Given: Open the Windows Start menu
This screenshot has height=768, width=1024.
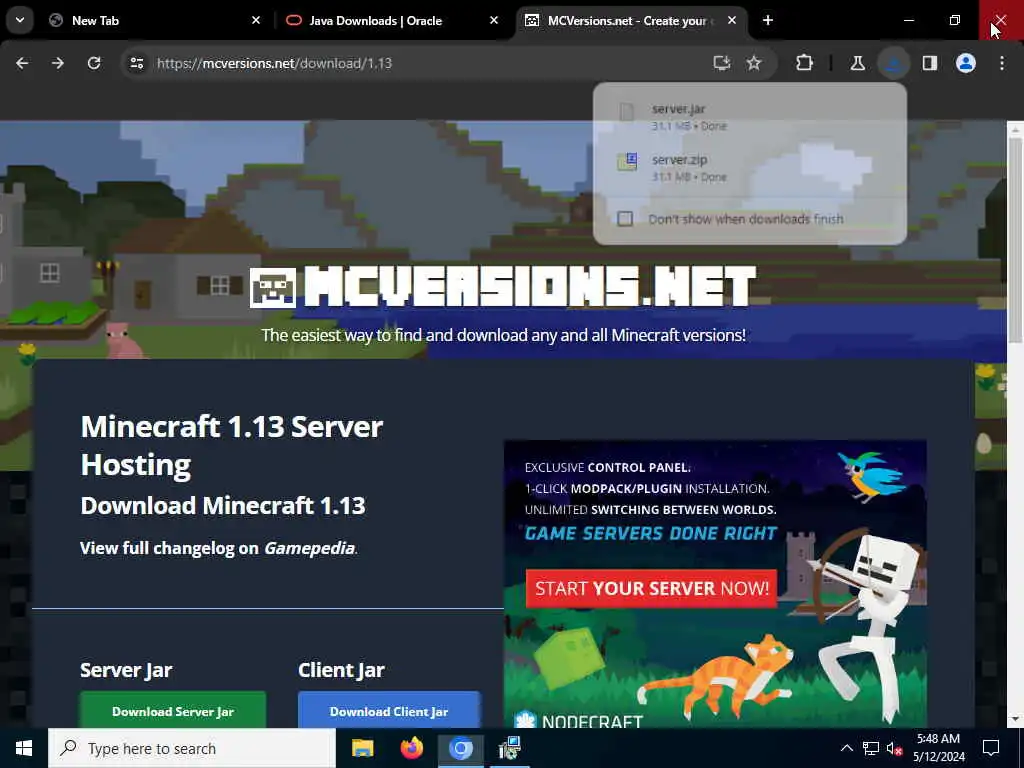Looking at the screenshot, I should [x=24, y=748].
